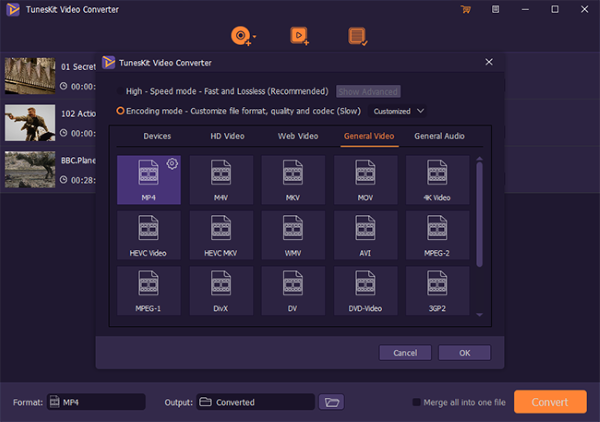Close the format selection dialog
The height and width of the screenshot is (422, 600).
(489, 62)
